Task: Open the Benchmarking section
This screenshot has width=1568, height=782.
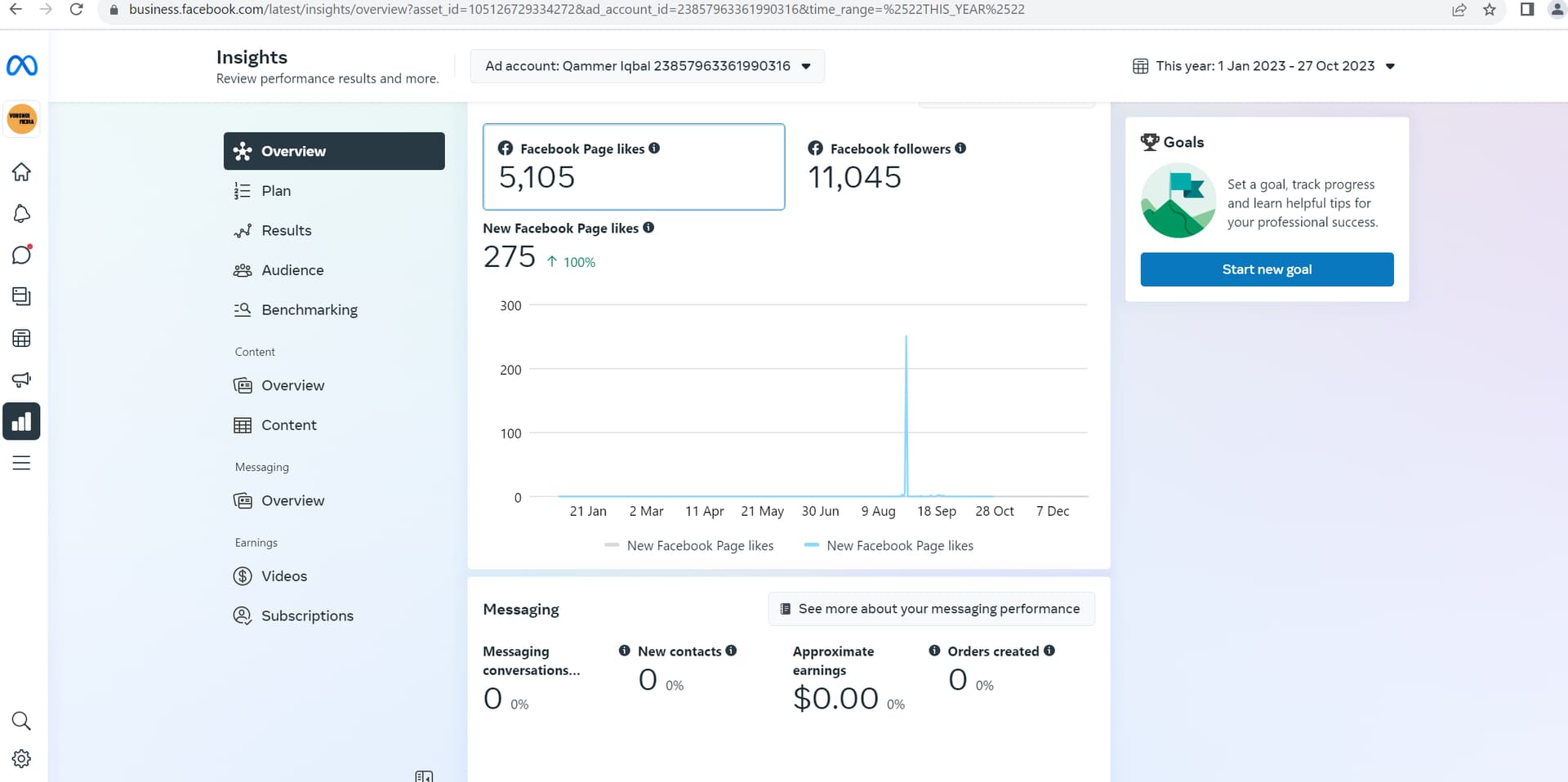Action: click(334, 310)
